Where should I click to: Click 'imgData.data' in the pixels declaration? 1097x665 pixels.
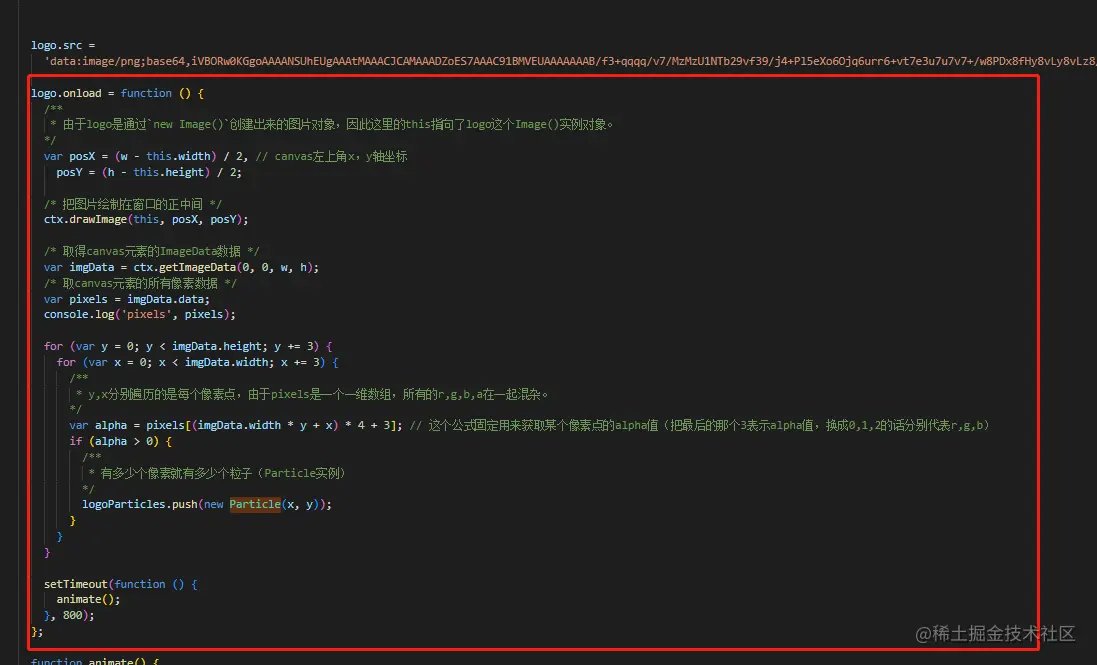166,299
